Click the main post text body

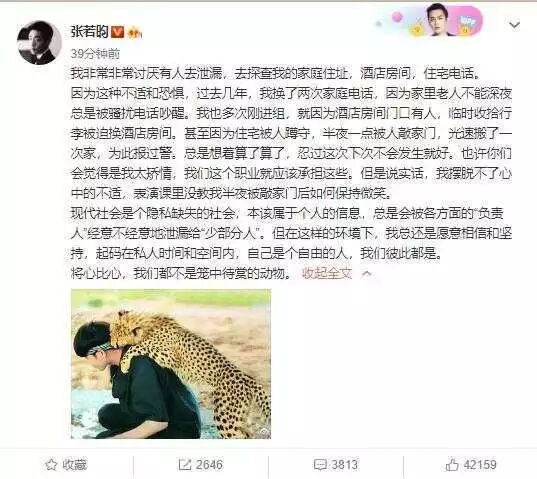291,173
